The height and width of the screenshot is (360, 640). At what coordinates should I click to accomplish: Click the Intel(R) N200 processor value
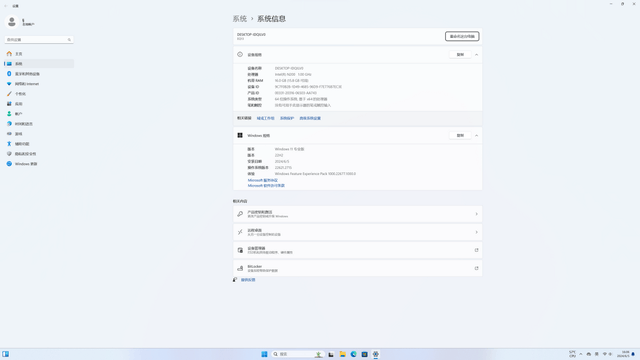(293, 75)
